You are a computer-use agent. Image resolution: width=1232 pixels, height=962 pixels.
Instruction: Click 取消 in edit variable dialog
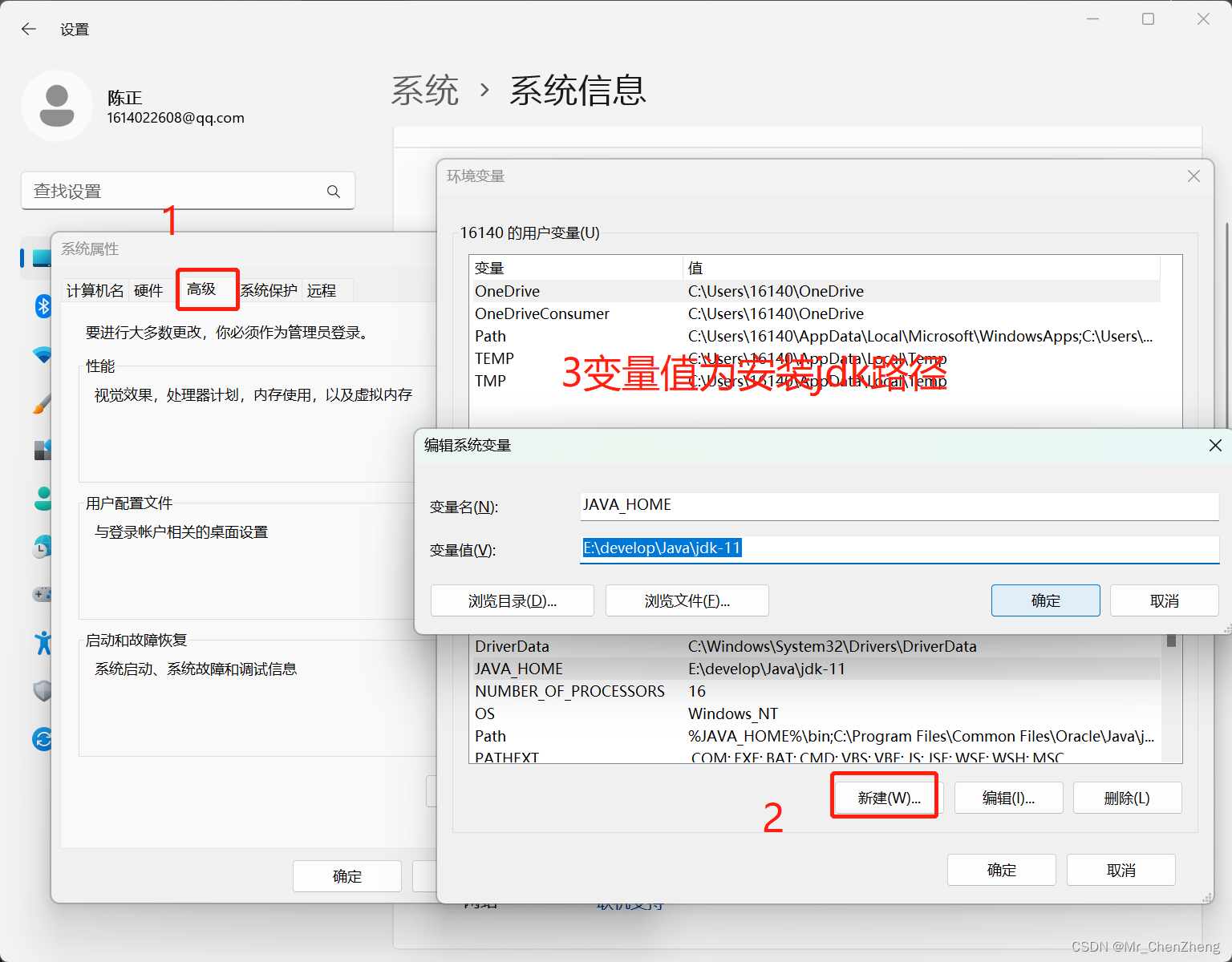click(x=1165, y=600)
